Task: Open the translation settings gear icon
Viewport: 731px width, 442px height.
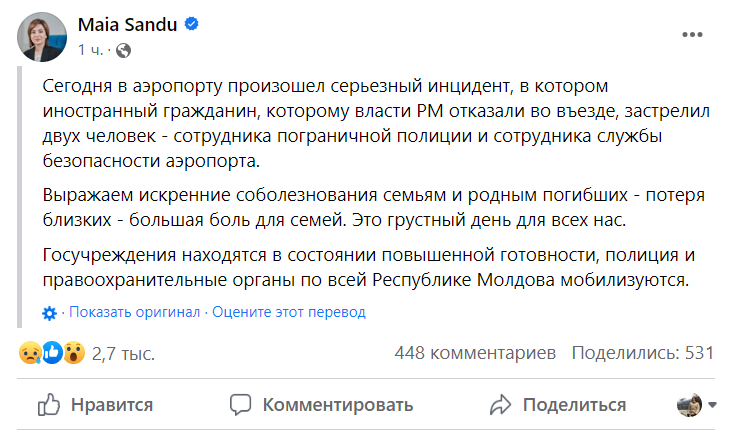Action: tap(50, 313)
